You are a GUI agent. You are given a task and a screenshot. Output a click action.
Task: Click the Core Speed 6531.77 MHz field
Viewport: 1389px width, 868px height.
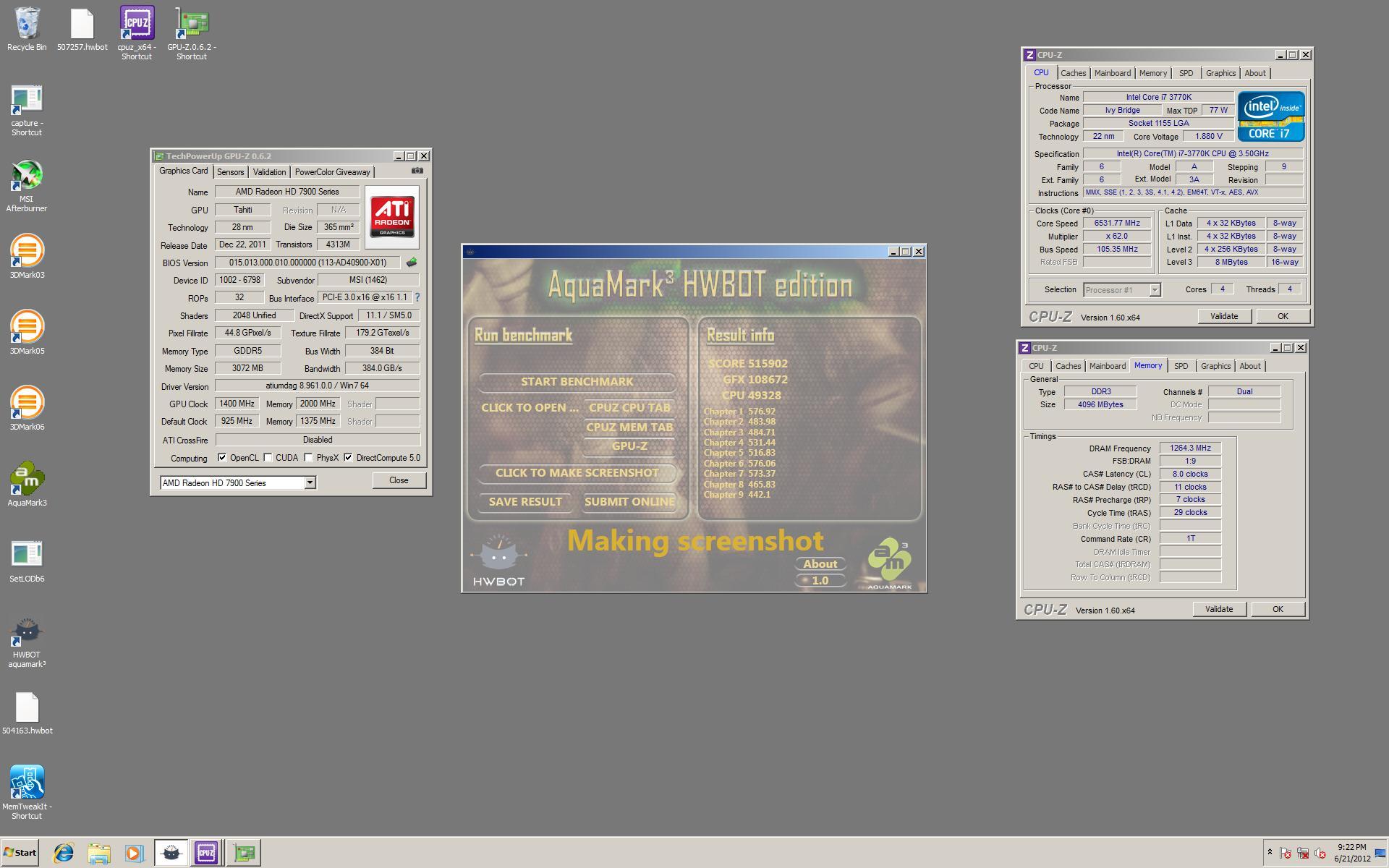1117,224
